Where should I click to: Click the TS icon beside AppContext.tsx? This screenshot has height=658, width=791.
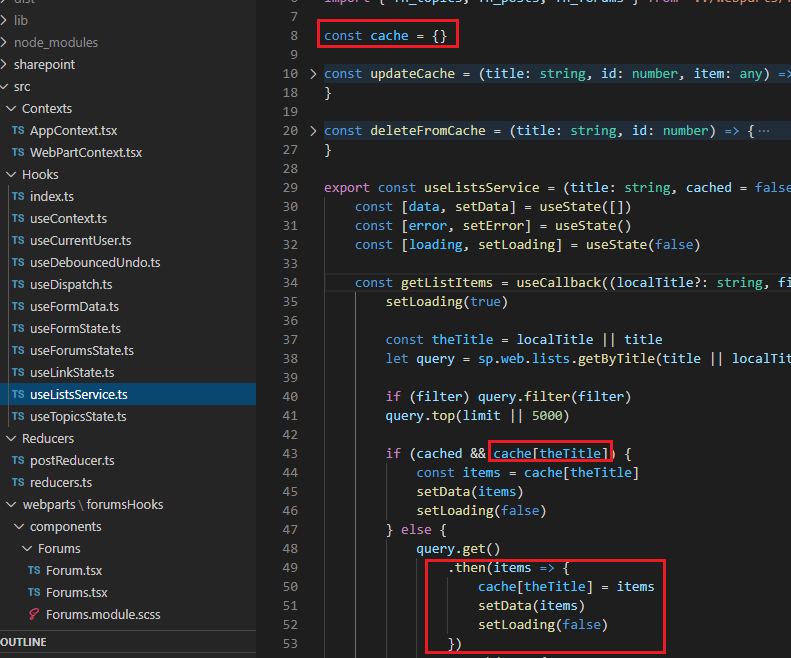pyautogui.click(x=18, y=131)
